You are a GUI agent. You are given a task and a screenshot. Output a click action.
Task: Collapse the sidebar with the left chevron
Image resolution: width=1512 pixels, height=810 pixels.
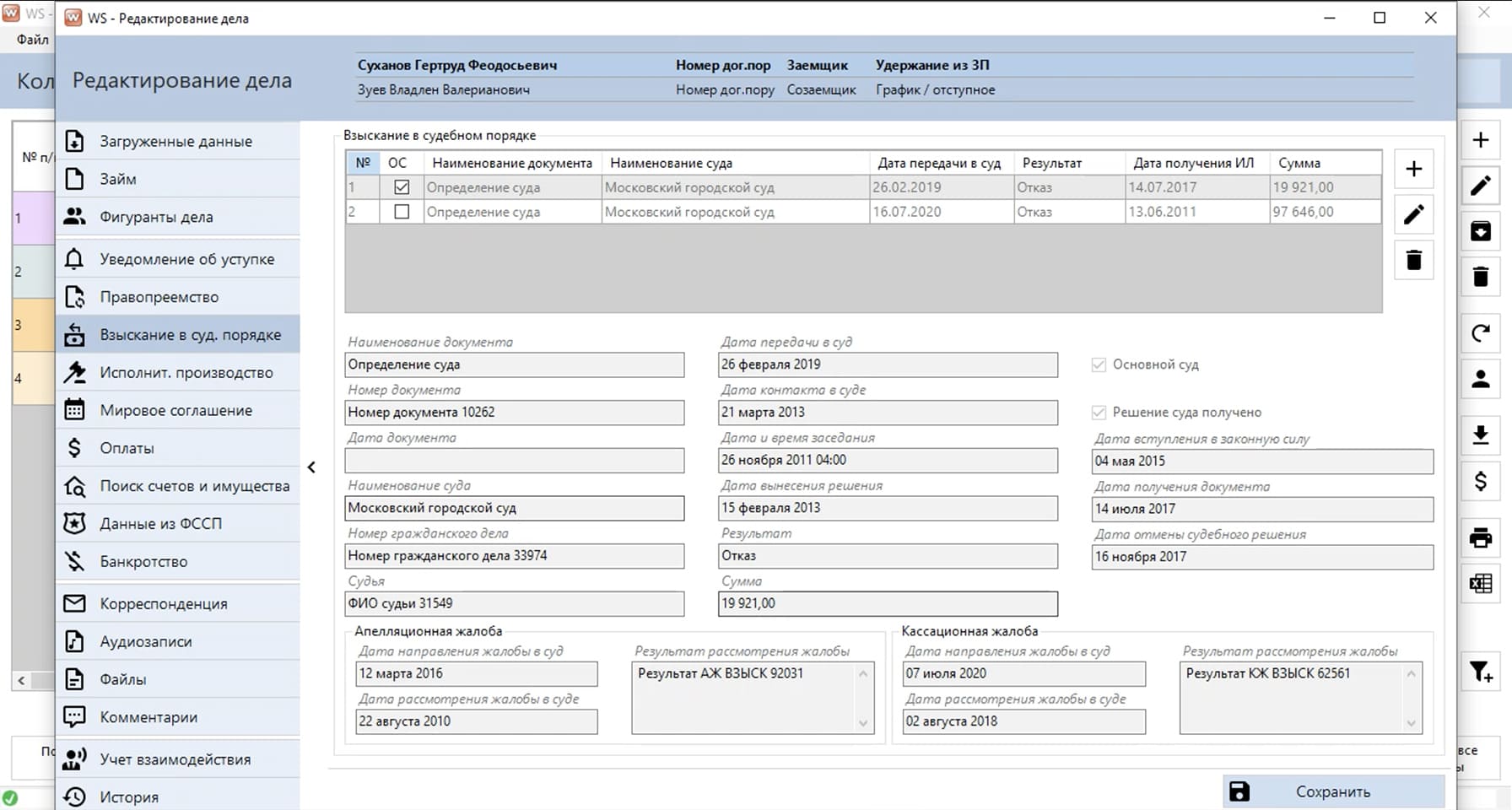click(311, 467)
